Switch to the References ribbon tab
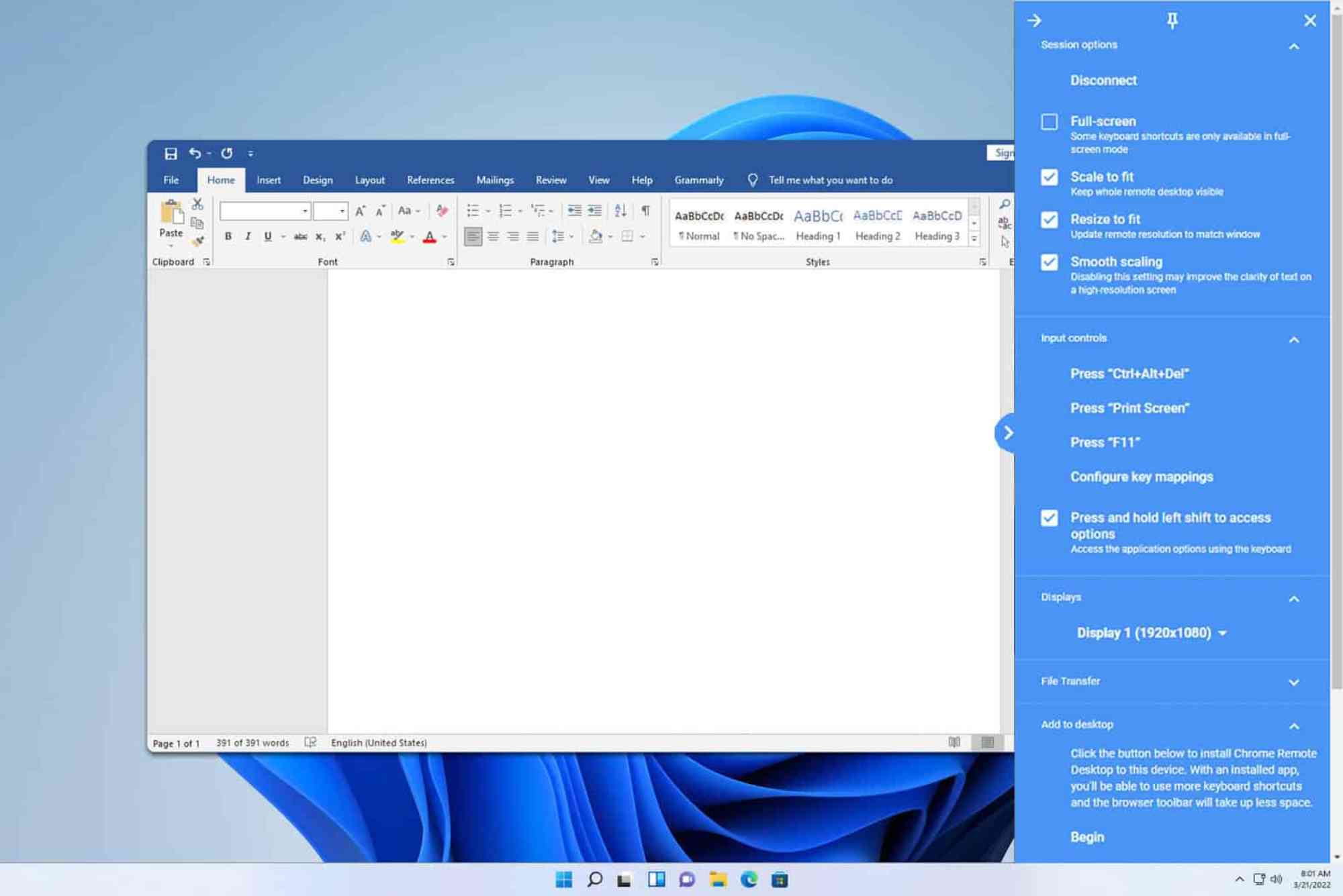This screenshot has height=896, width=1343. click(430, 180)
